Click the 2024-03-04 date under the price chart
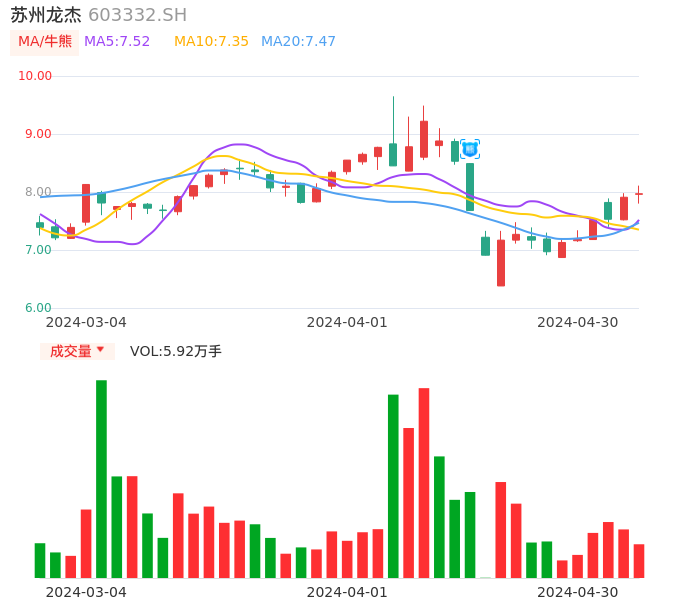Image resolution: width=686 pixels, height=606 pixels. click(86, 322)
